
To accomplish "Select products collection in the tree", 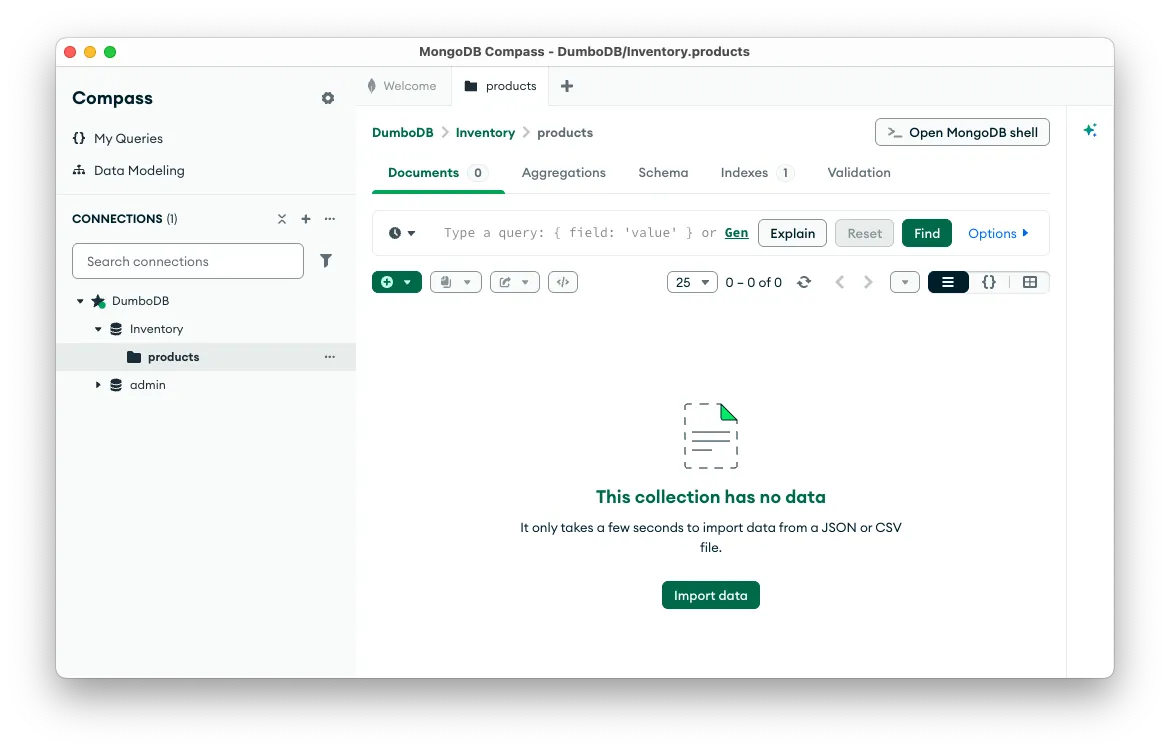I will 206,357.
